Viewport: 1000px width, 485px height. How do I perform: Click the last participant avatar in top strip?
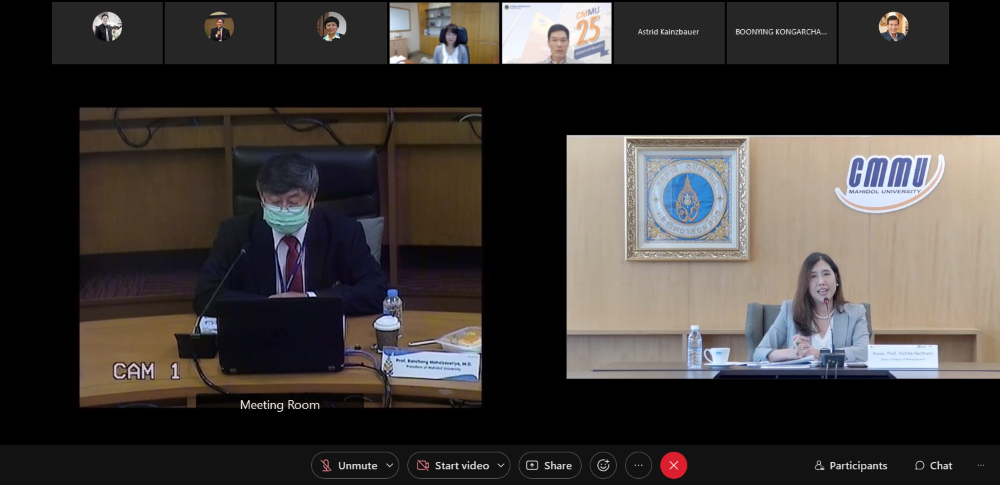[x=893, y=28]
